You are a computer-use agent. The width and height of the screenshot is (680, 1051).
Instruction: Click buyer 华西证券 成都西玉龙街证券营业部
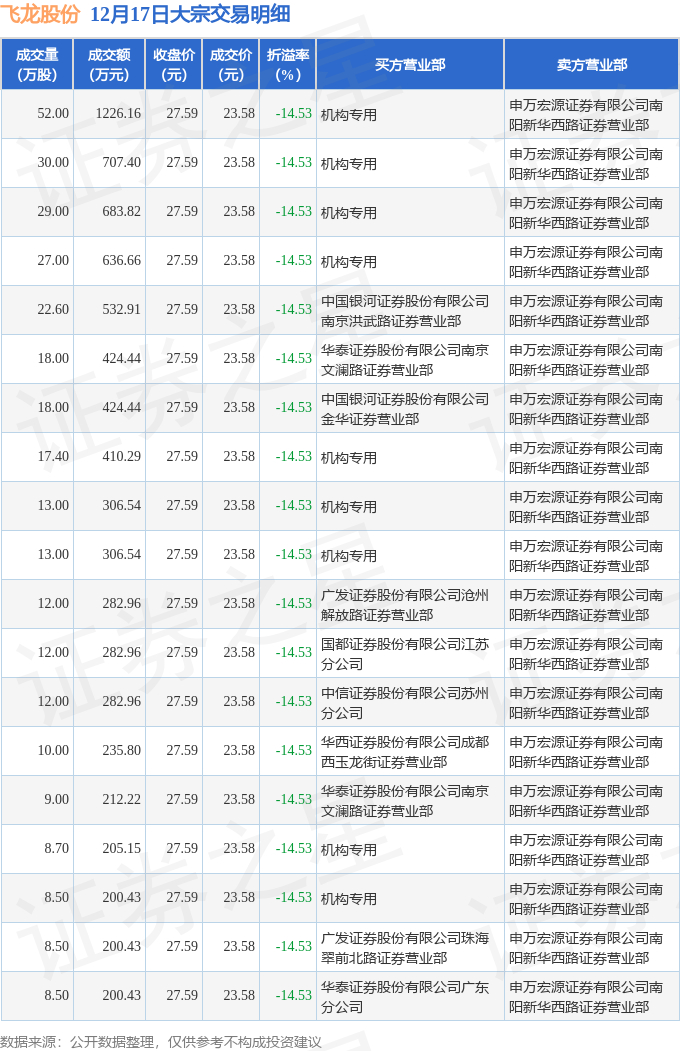[405, 751]
